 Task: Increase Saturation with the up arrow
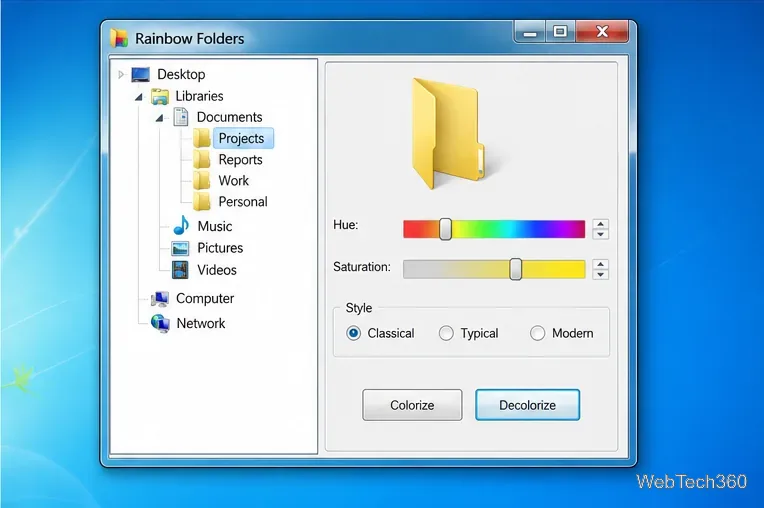tap(600, 264)
